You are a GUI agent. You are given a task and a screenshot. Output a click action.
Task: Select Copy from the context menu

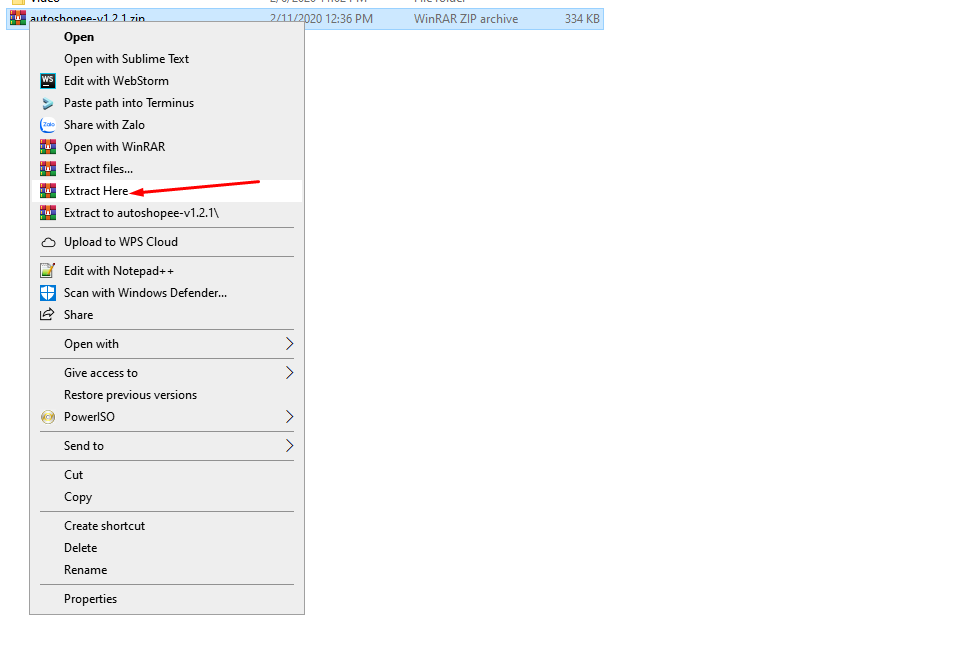pos(167,497)
